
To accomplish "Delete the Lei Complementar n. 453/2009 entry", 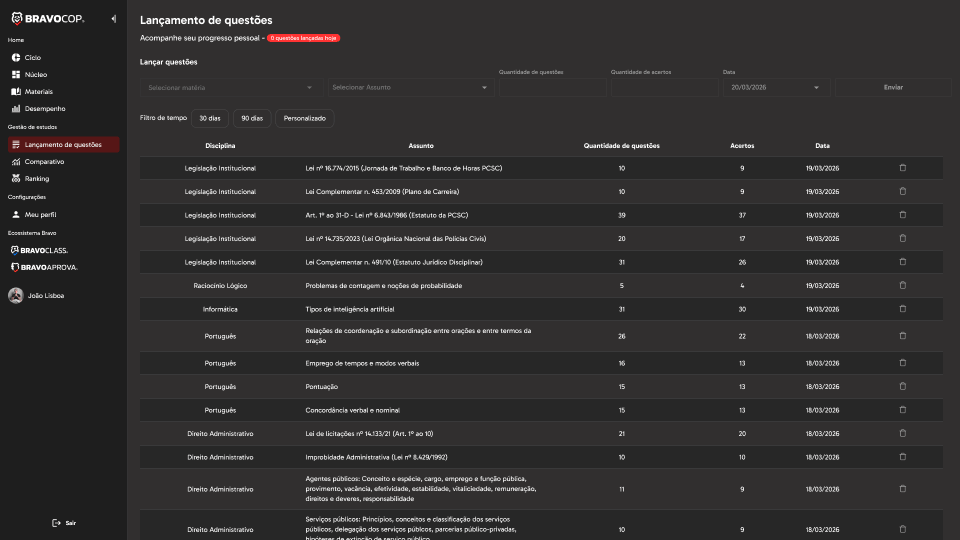I will (x=902, y=191).
